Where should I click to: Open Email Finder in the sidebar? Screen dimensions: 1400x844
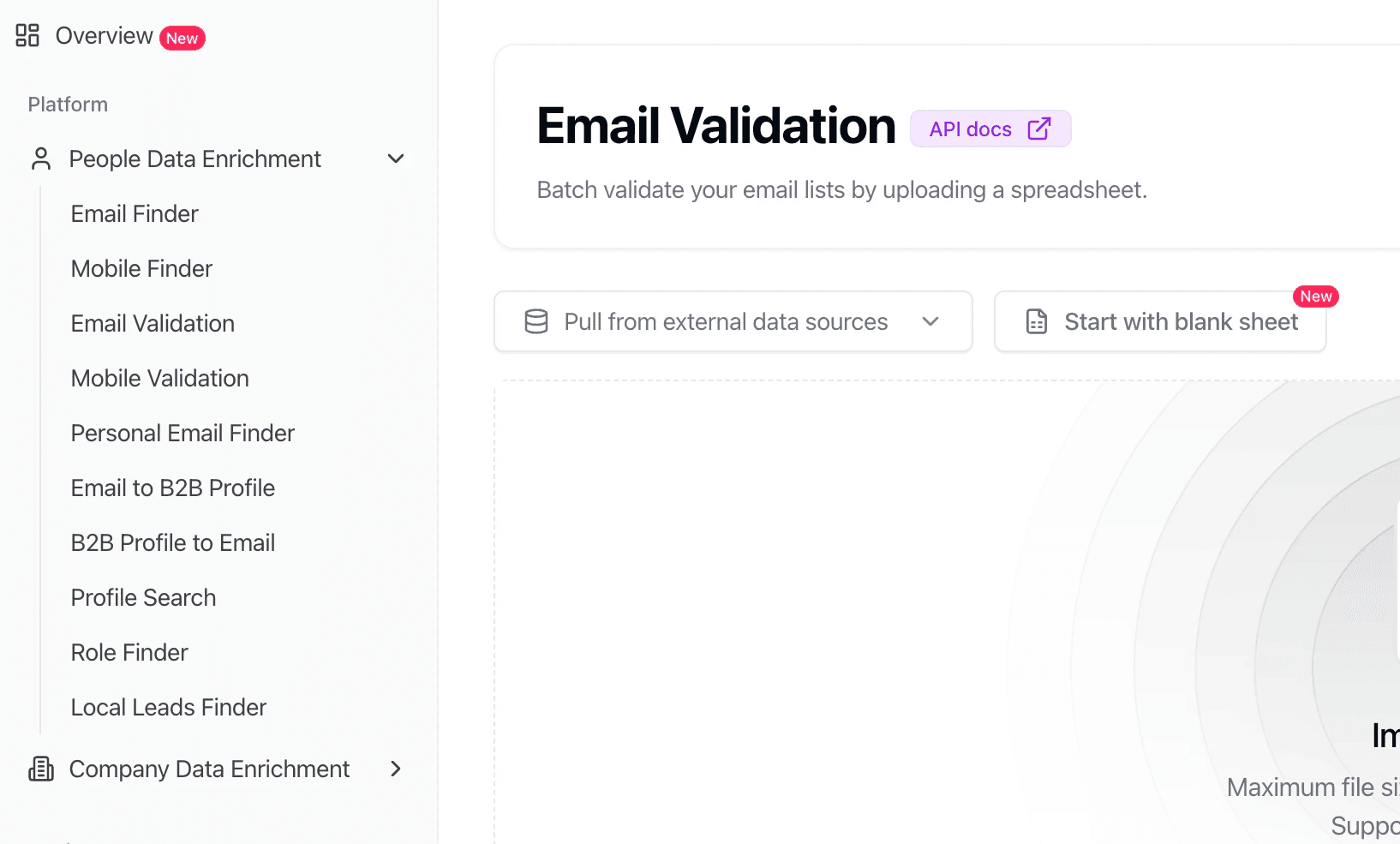pos(135,213)
